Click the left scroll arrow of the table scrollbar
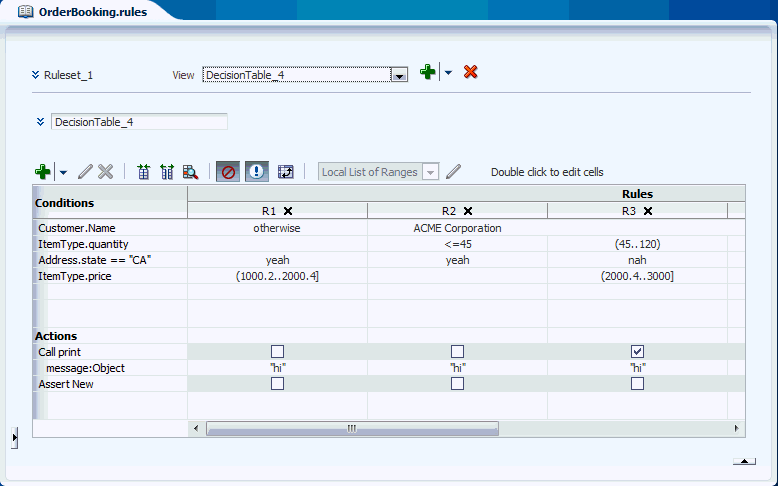 pyautogui.click(x=196, y=428)
